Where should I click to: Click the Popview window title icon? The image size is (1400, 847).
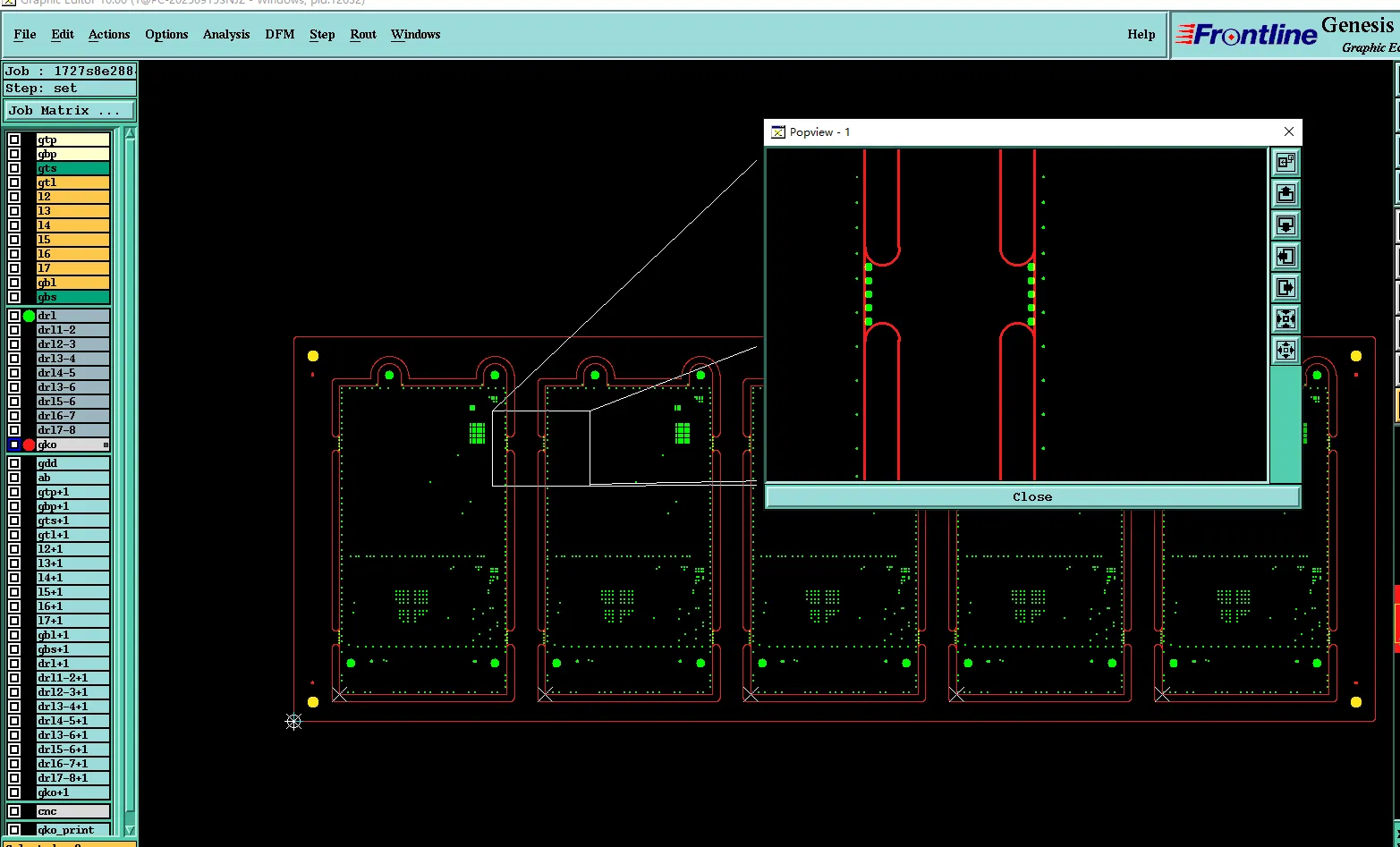(x=778, y=131)
